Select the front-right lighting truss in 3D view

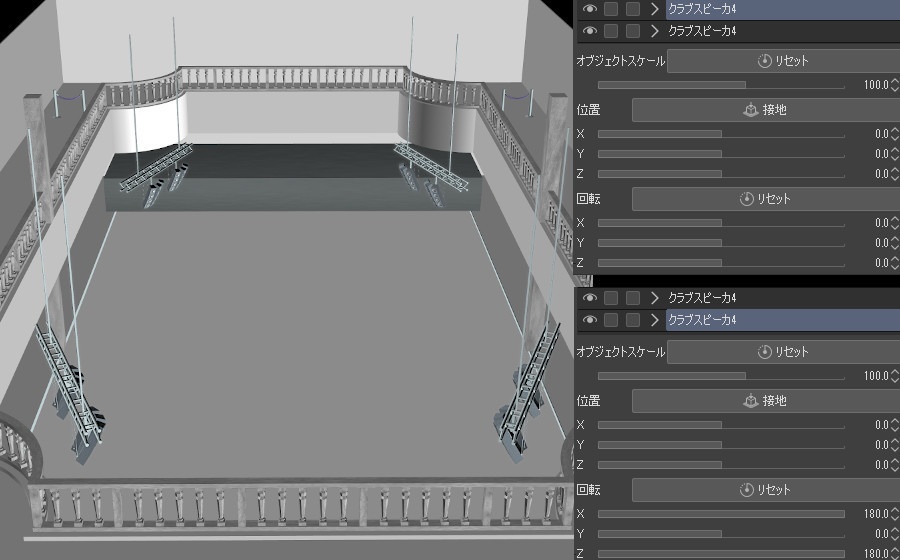click(530, 381)
